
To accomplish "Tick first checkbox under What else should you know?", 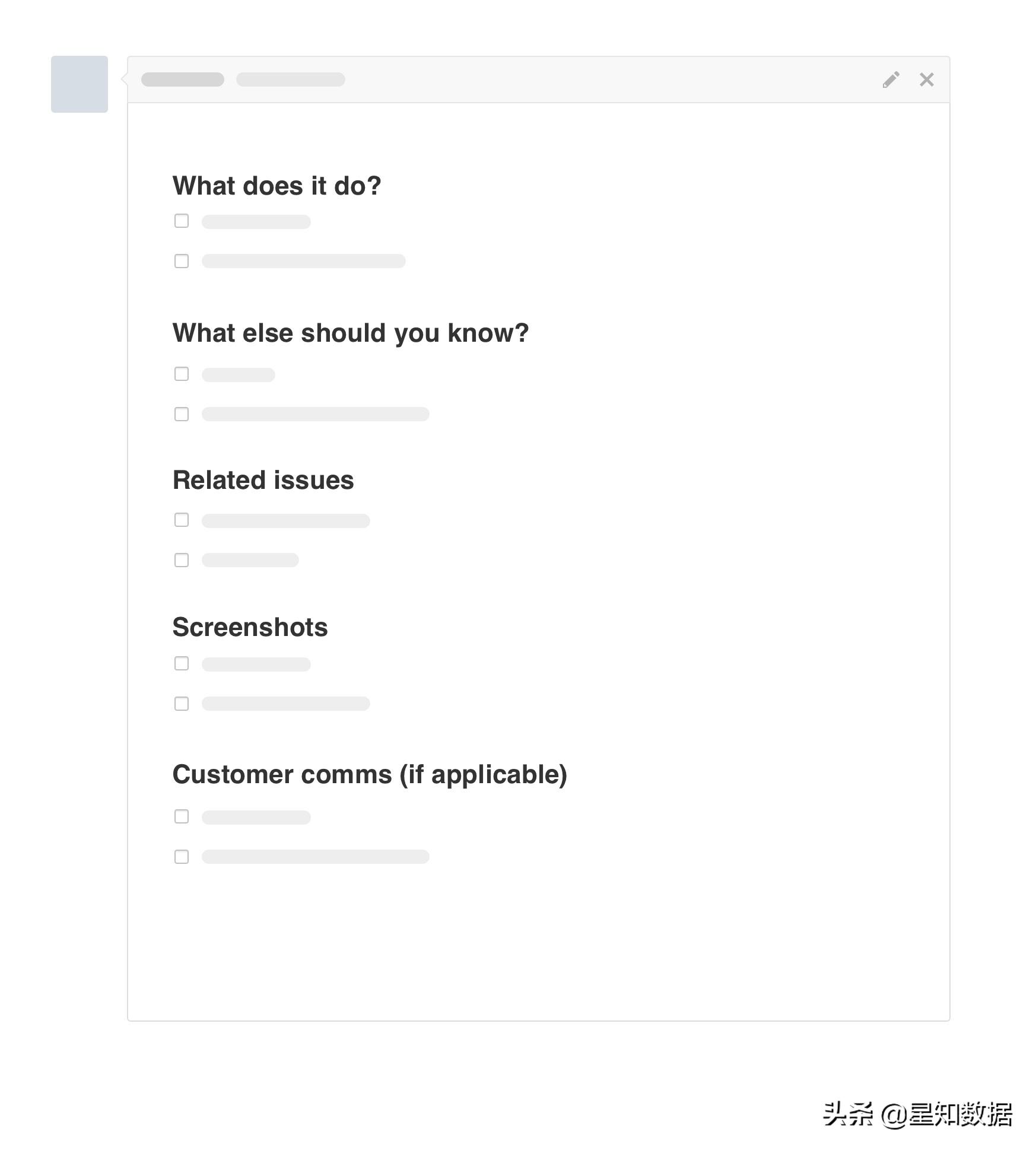I will [182, 374].
